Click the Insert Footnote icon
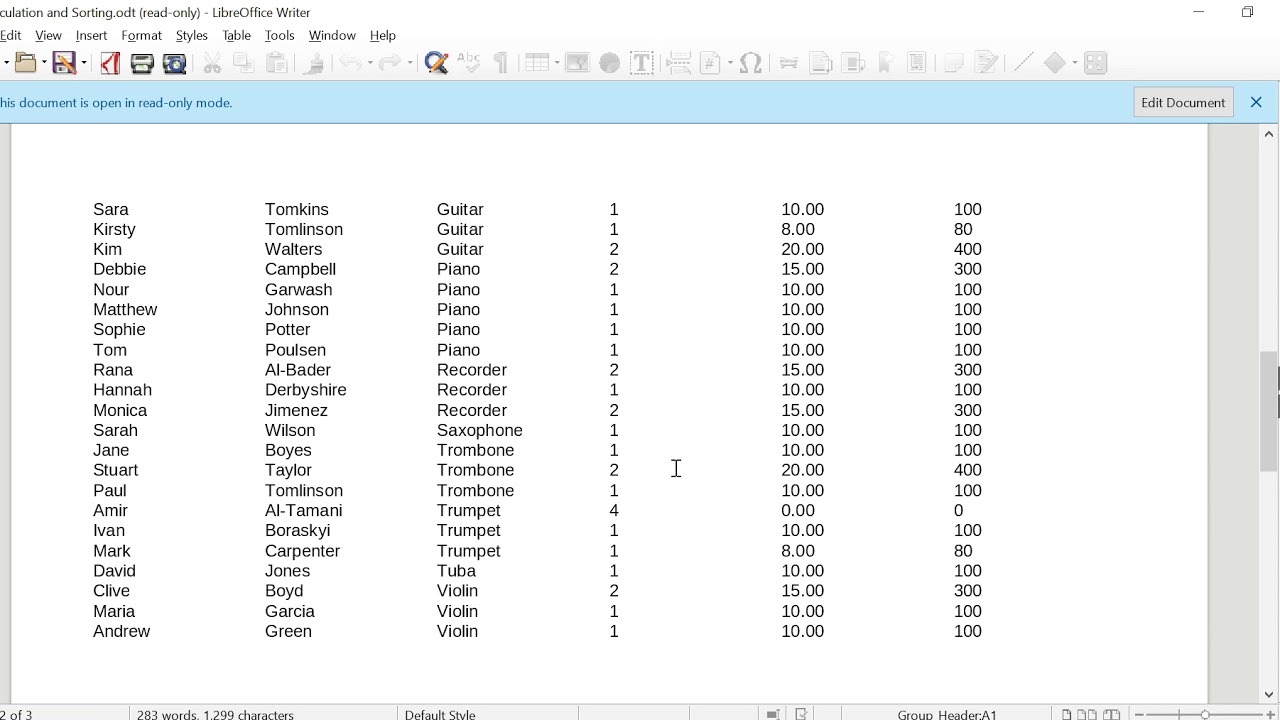Screen dimensions: 1280x720 click(x=820, y=63)
